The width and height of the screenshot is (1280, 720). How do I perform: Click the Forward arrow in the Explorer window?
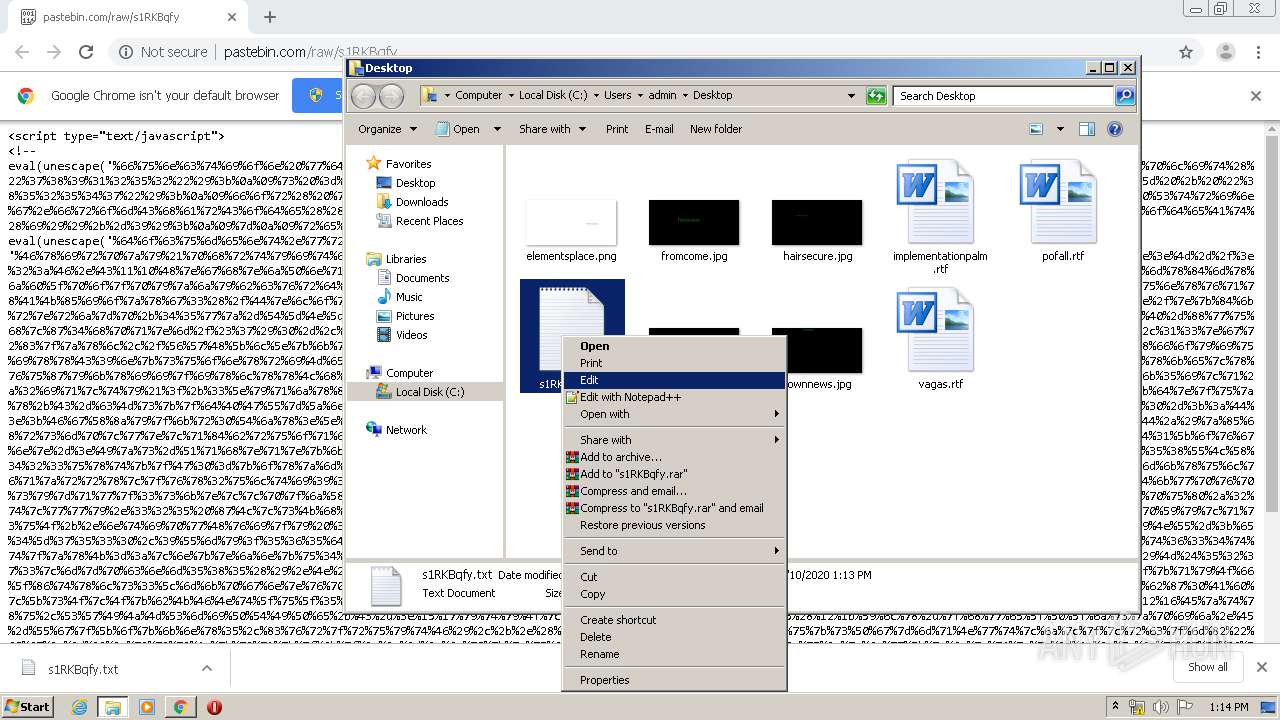pos(391,96)
